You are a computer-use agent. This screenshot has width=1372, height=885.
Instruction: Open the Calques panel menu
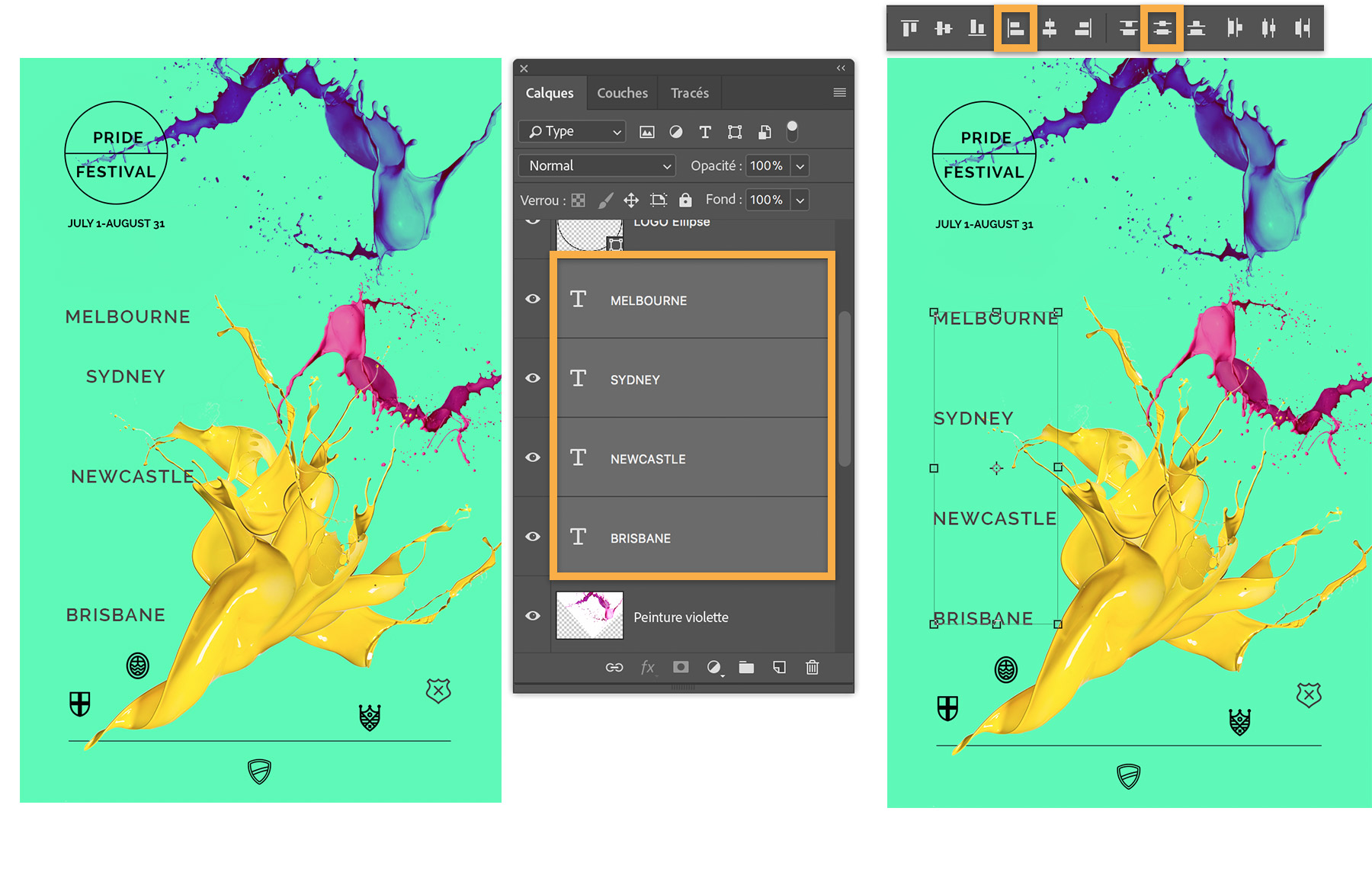click(x=839, y=92)
